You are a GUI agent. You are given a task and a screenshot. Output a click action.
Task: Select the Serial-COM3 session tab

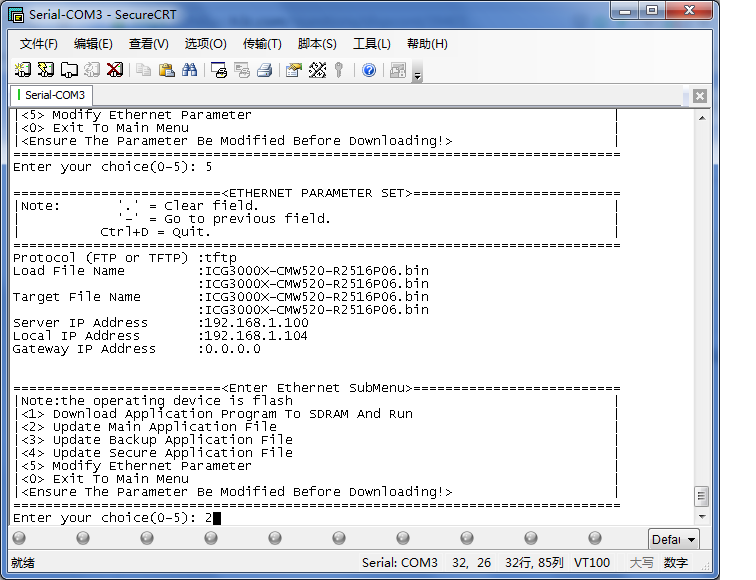point(51,95)
